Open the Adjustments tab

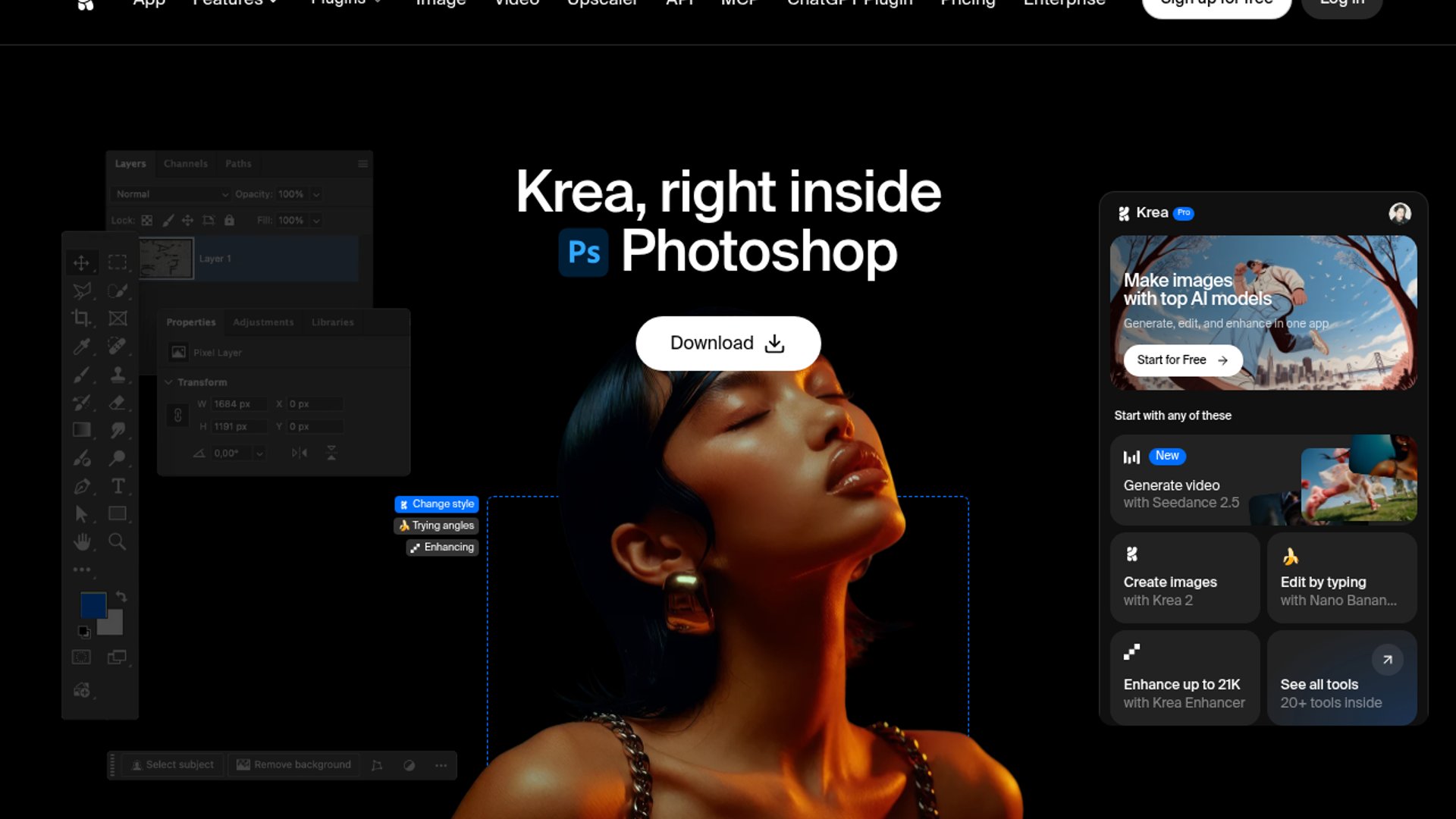coord(263,322)
